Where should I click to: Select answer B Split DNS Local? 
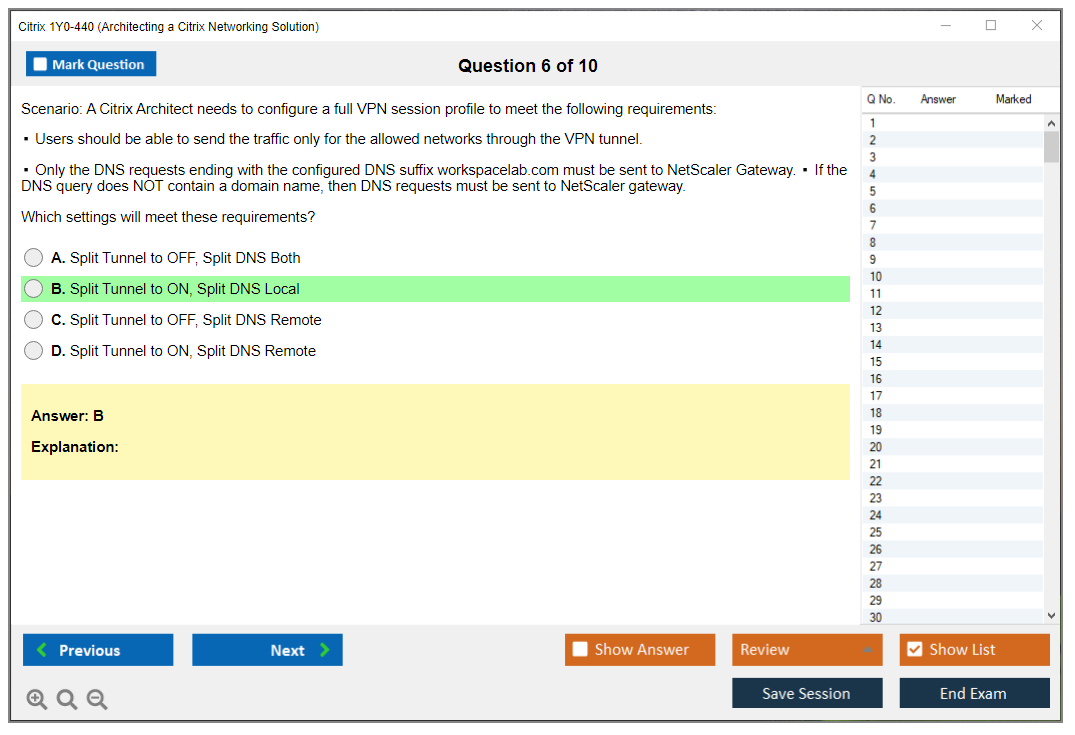tap(34, 289)
